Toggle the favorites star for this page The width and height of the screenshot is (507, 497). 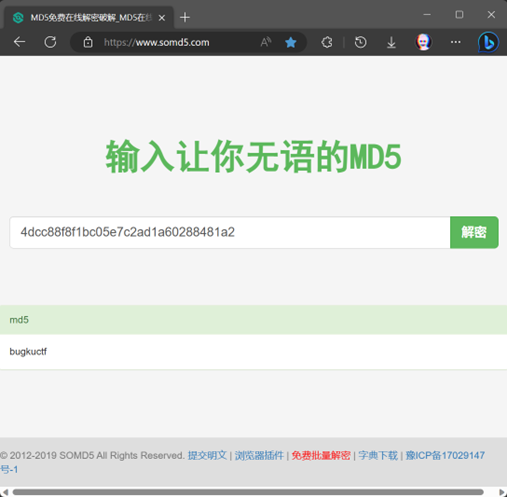click(x=291, y=42)
